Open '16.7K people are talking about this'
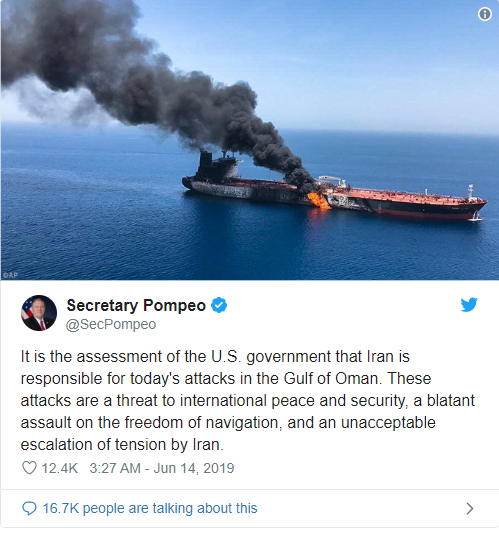This screenshot has height=533, width=499. click(x=150, y=509)
